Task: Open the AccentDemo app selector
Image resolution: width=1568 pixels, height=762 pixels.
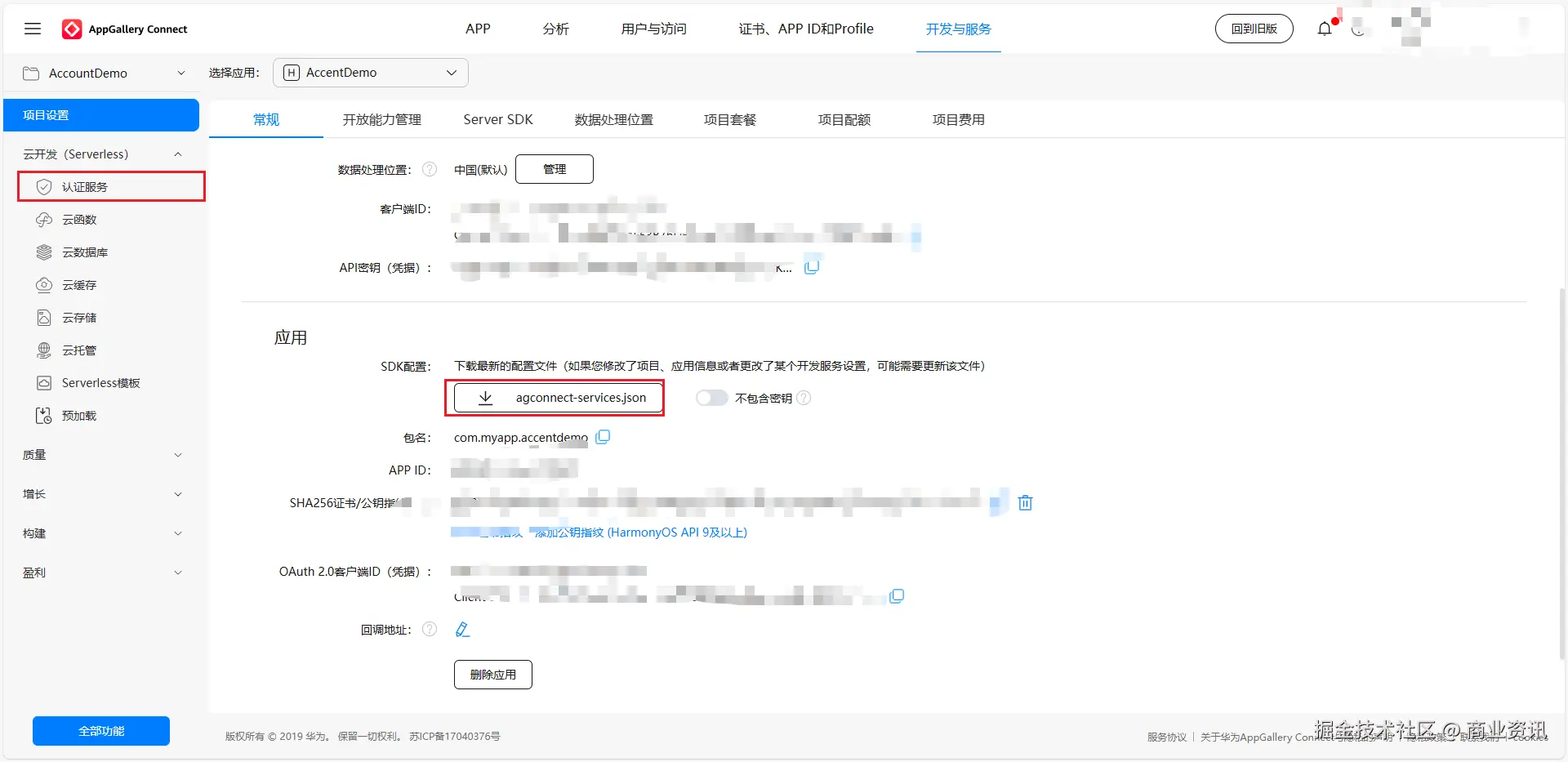Action: click(371, 73)
